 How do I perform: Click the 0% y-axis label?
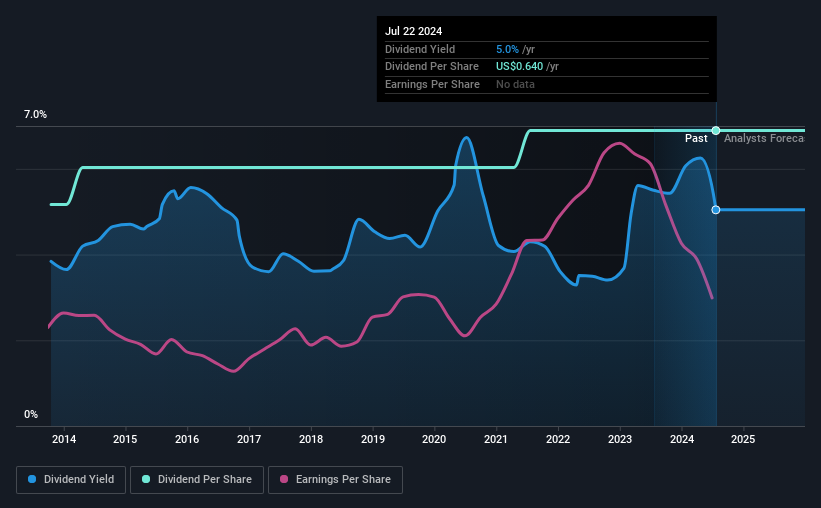pos(31,414)
